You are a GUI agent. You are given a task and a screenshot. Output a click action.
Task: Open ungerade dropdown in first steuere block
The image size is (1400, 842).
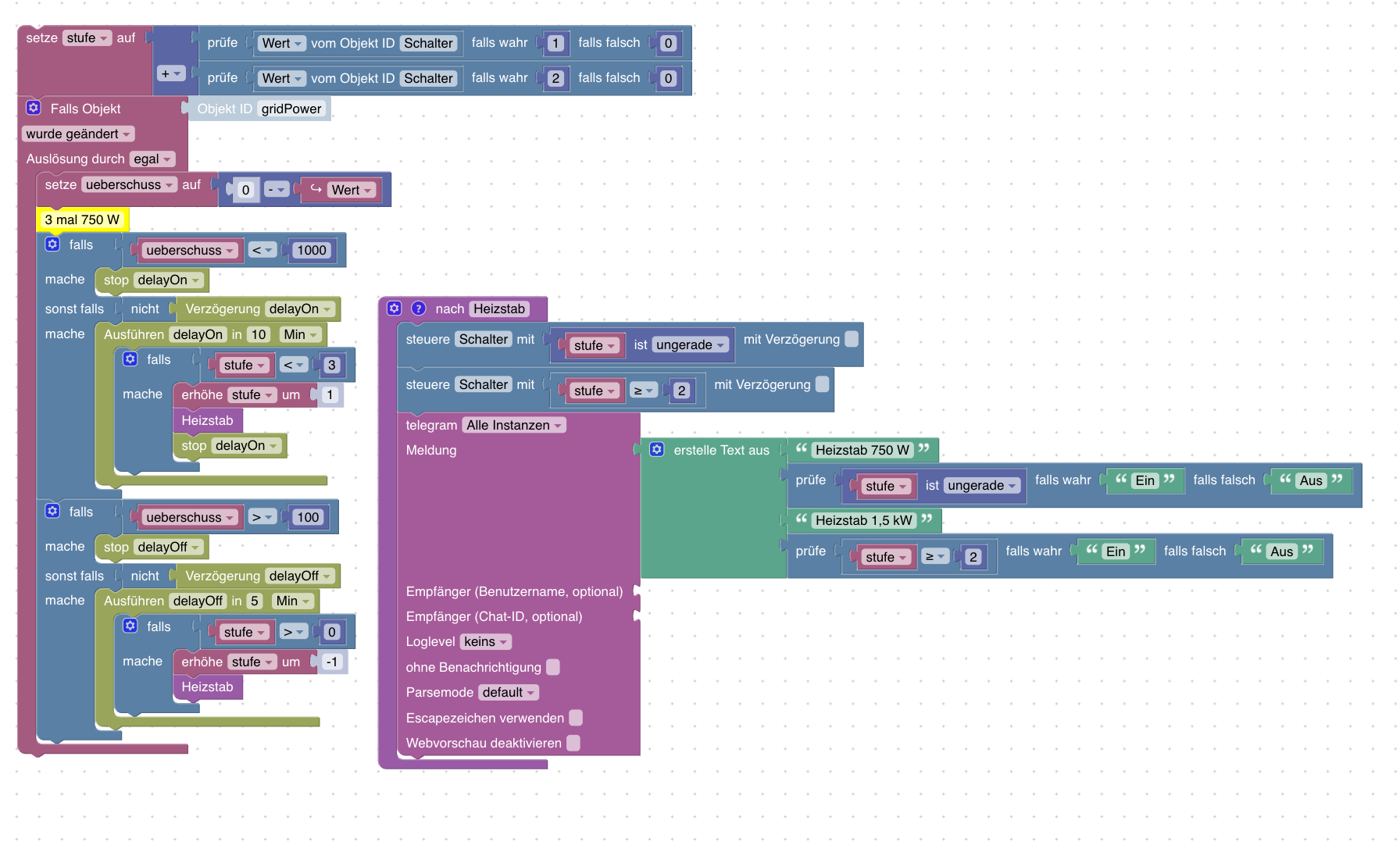pos(691,344)
